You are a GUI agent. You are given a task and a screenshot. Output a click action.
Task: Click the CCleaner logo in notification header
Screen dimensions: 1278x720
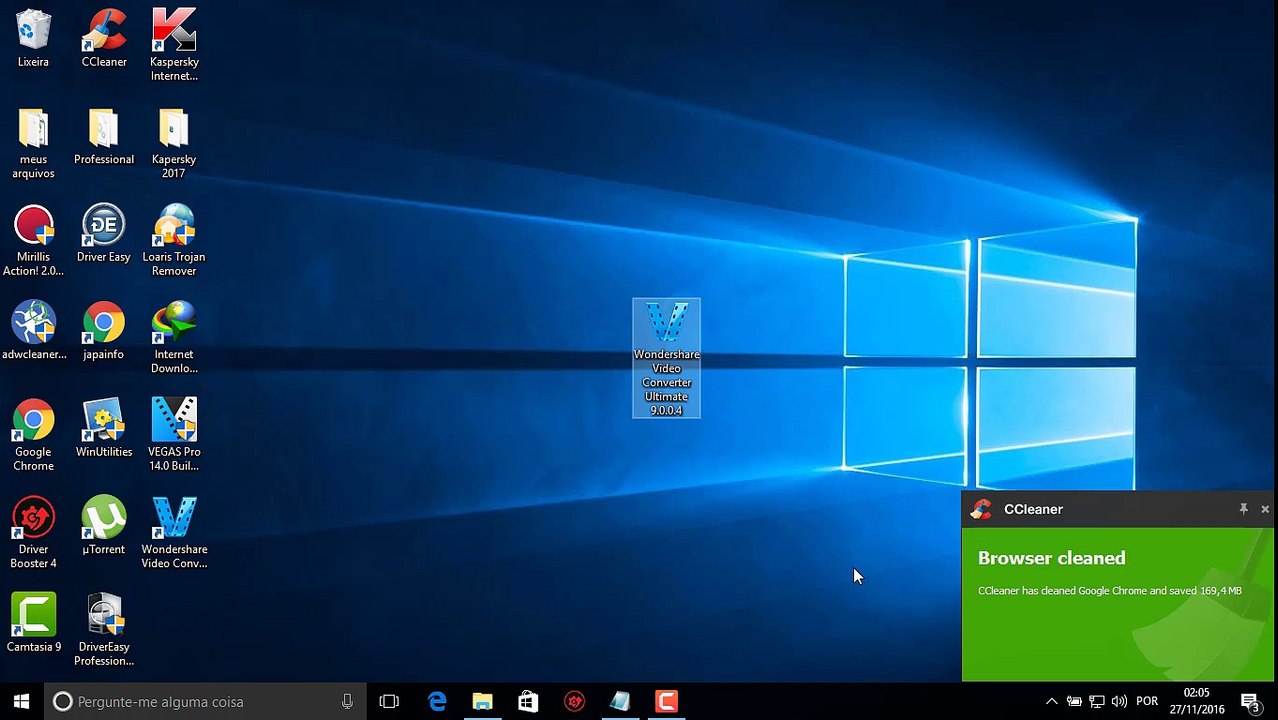[x=981, y=509]
